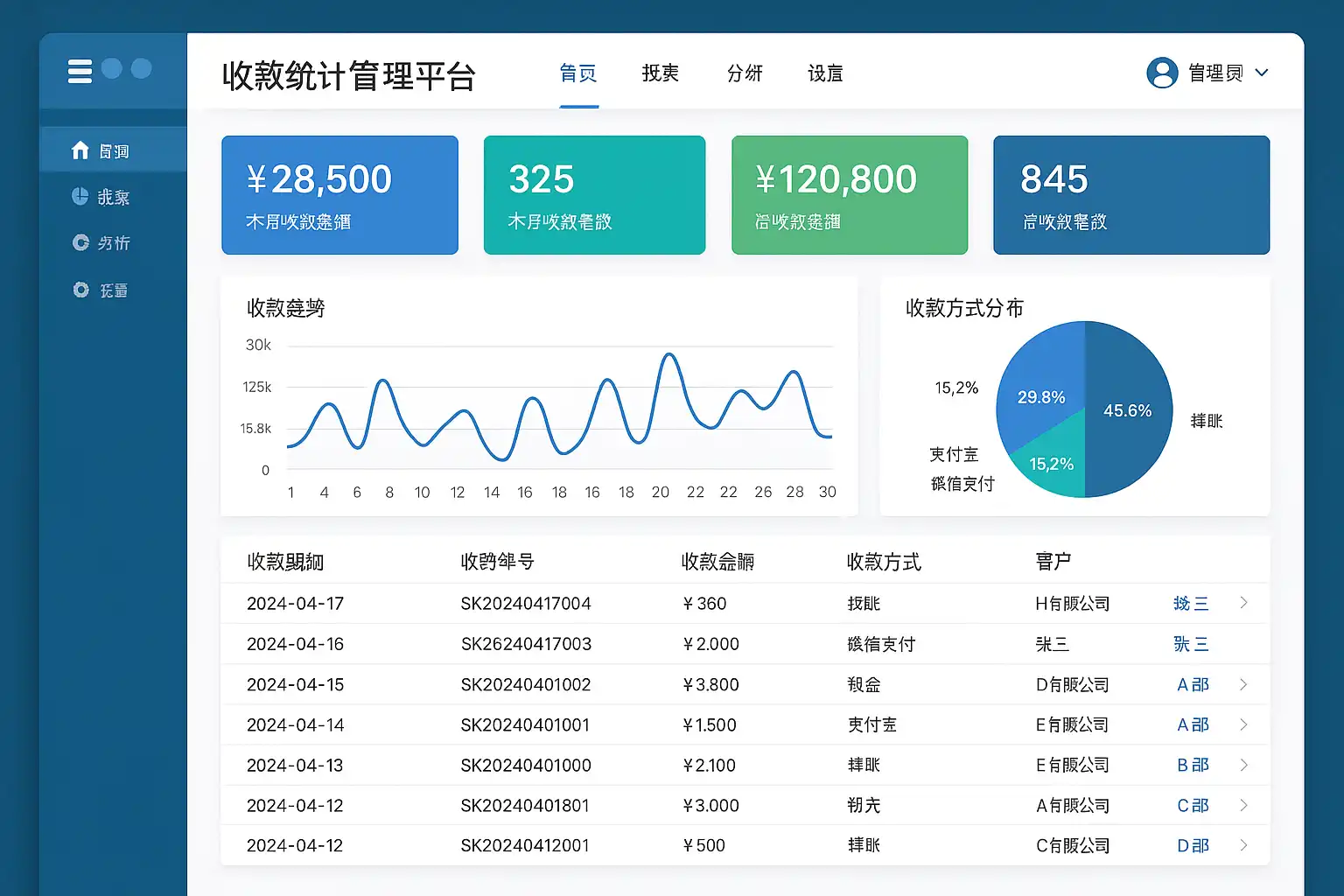Click the pie chart icon in sidebar
The image size is (1344, 896).
pyautogui.click(x=80, y=197)
